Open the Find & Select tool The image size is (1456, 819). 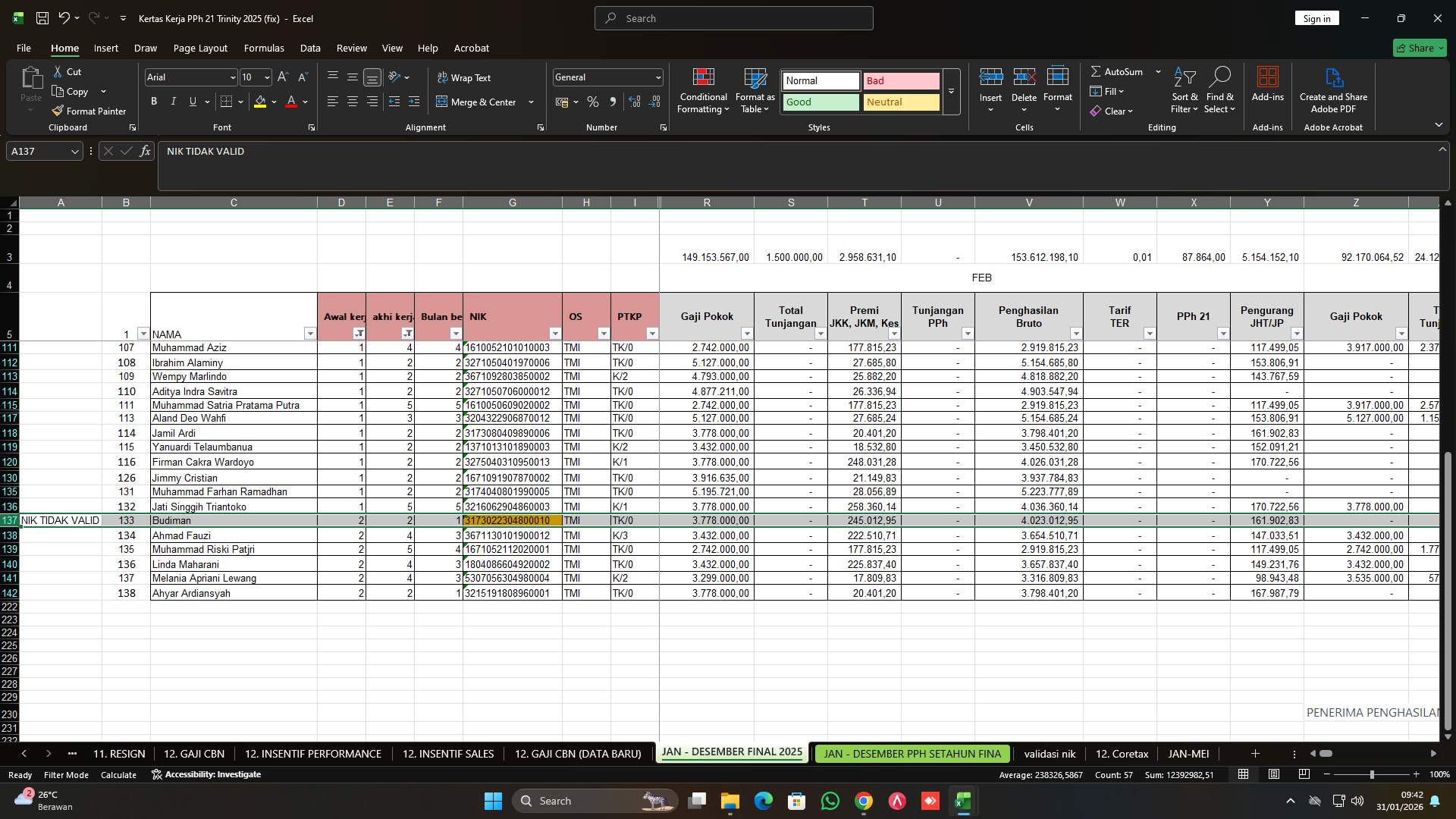coord(1220,89)
